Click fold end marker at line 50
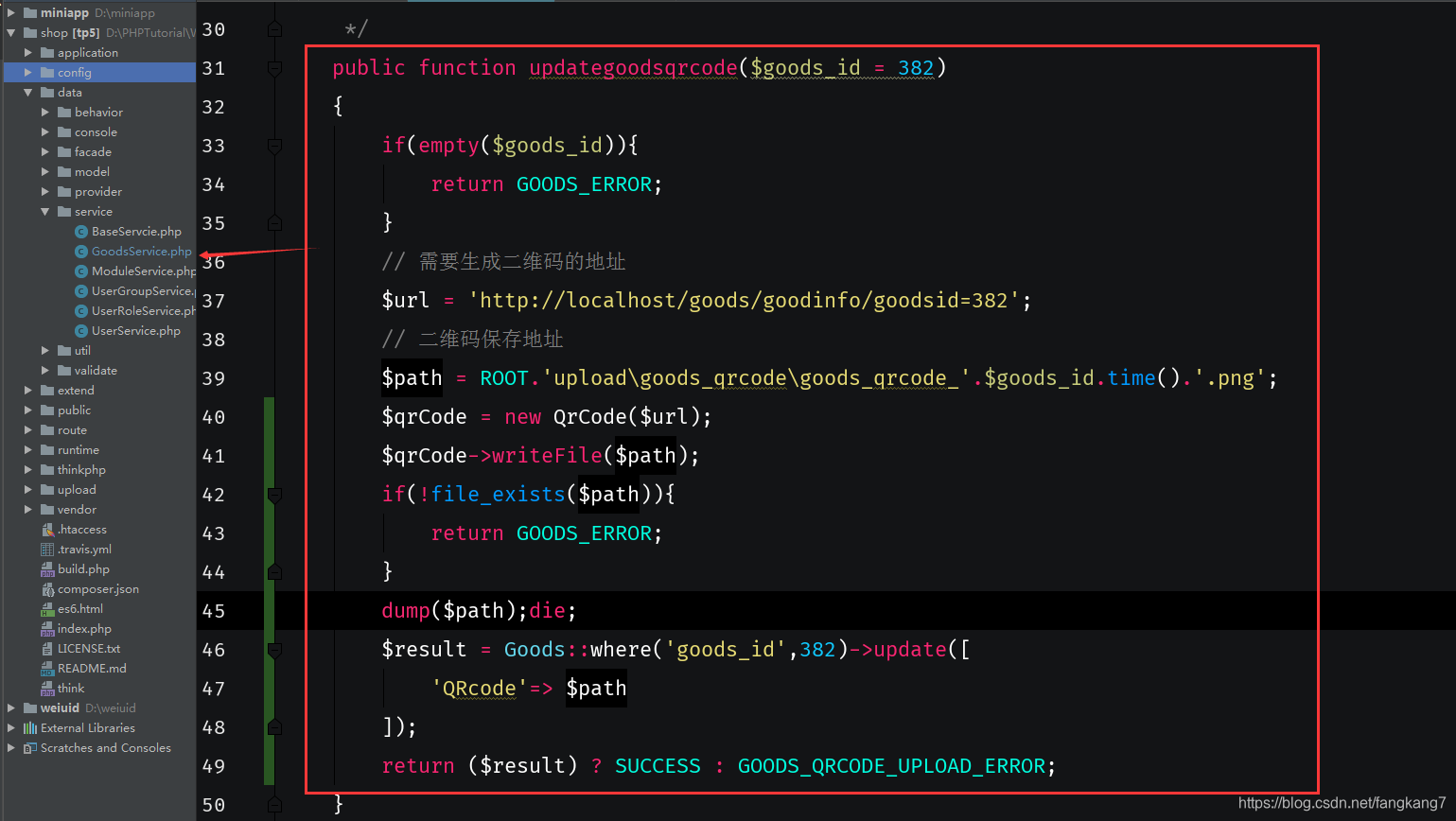 (x=274, y=805)
